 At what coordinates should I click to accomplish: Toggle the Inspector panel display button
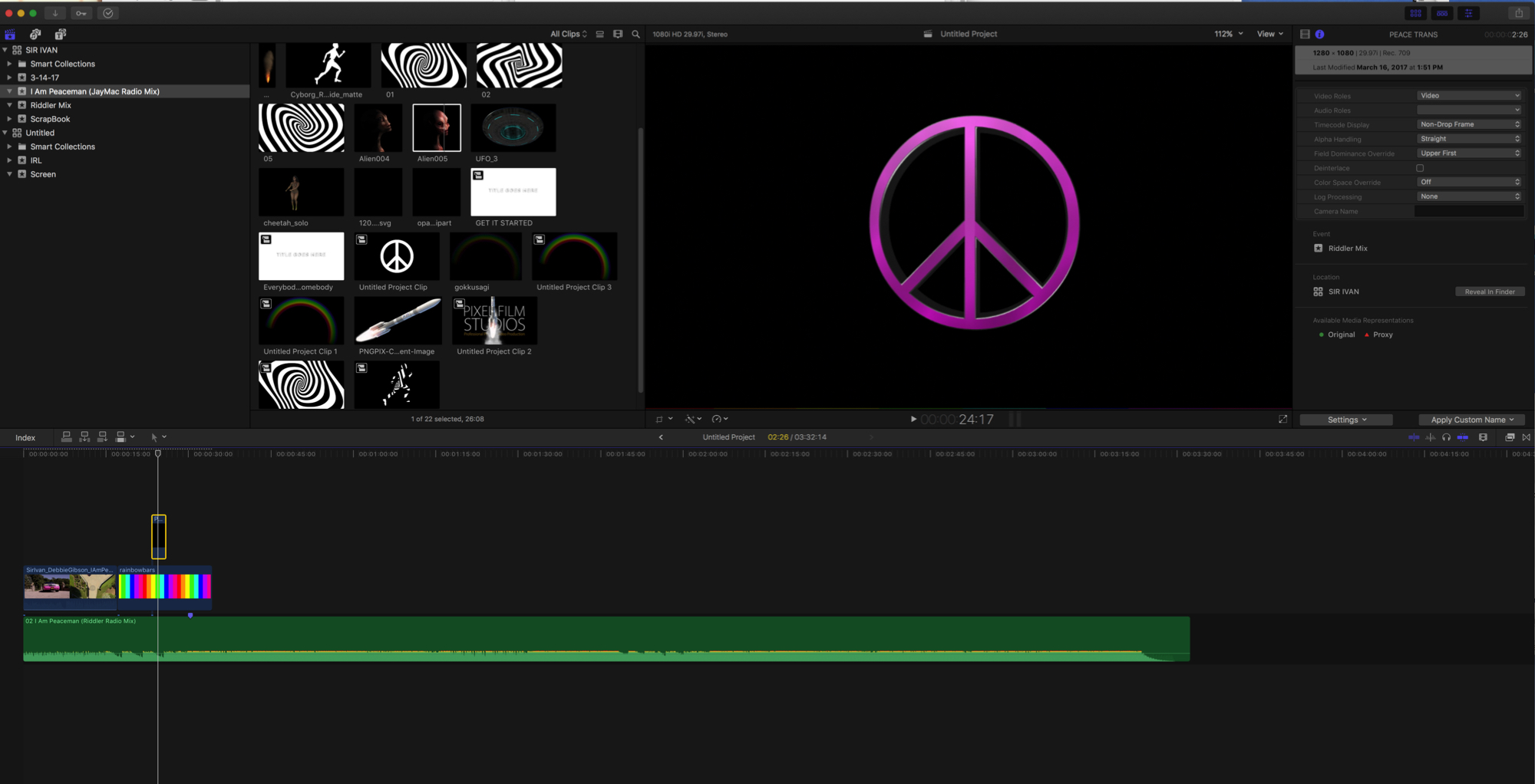point(1468,13)
